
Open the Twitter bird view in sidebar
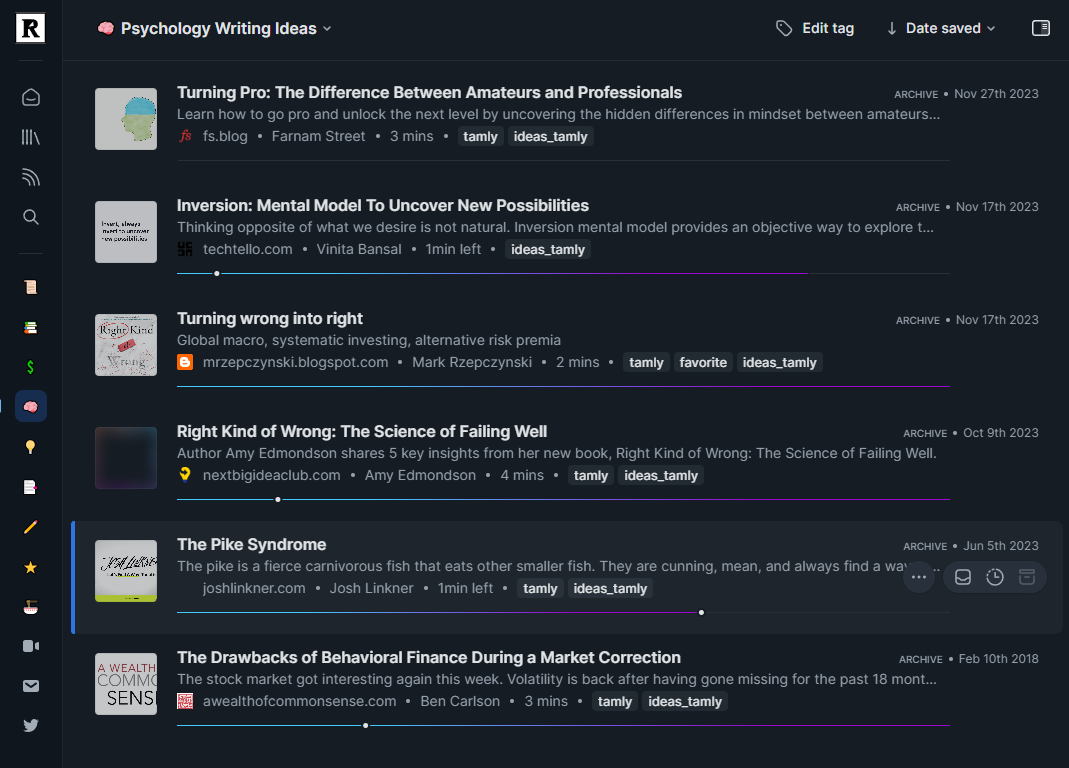pyautogui.click(x=31, y=725)
